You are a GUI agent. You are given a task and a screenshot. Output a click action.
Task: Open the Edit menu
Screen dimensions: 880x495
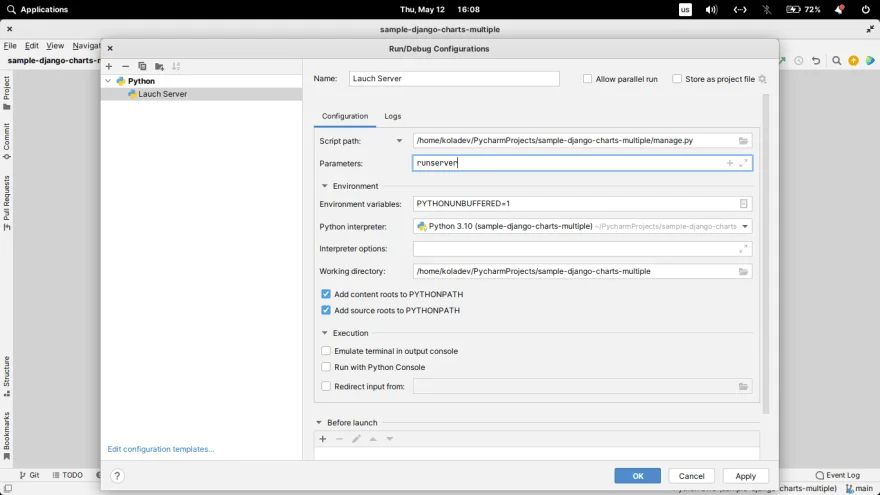click(31, 45)
